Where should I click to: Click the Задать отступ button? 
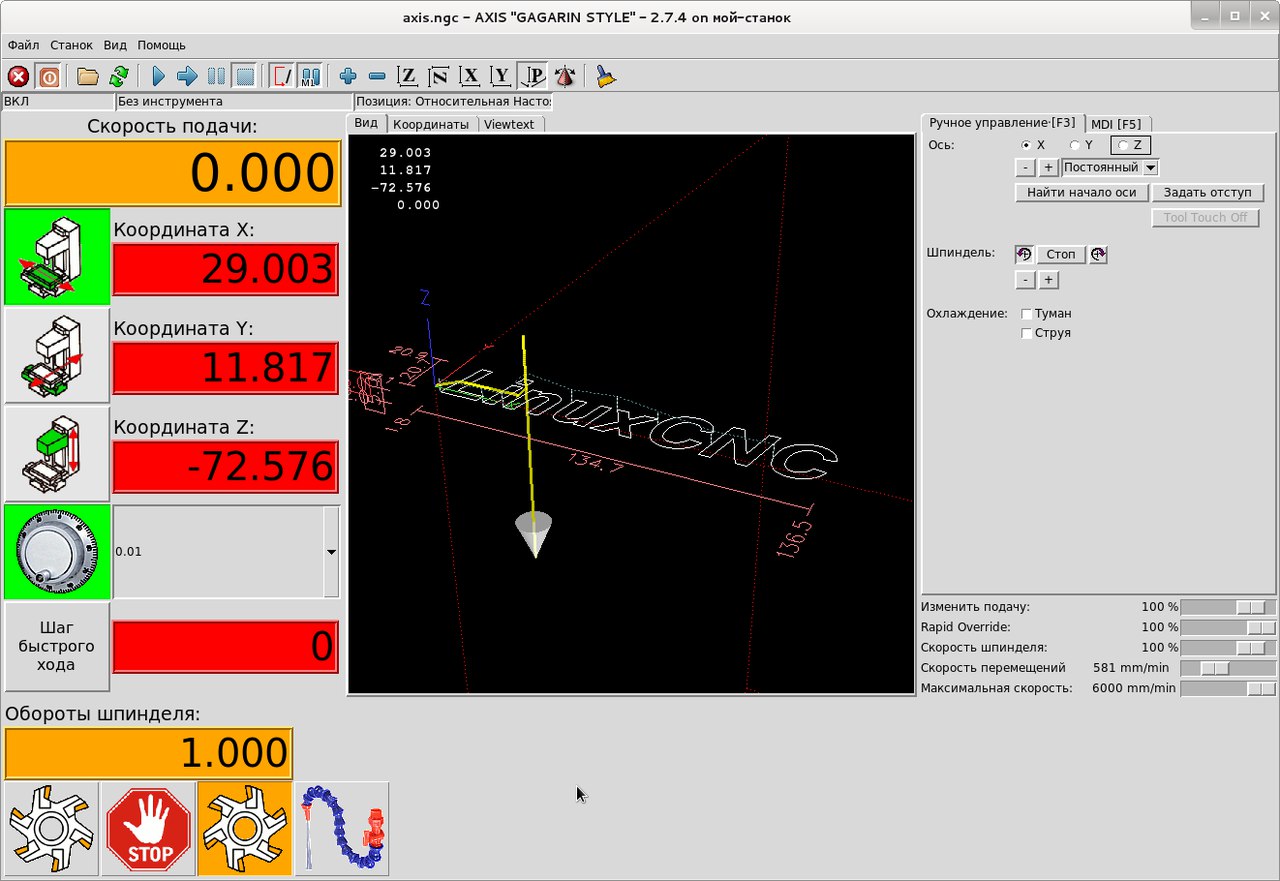(1208, 193)
